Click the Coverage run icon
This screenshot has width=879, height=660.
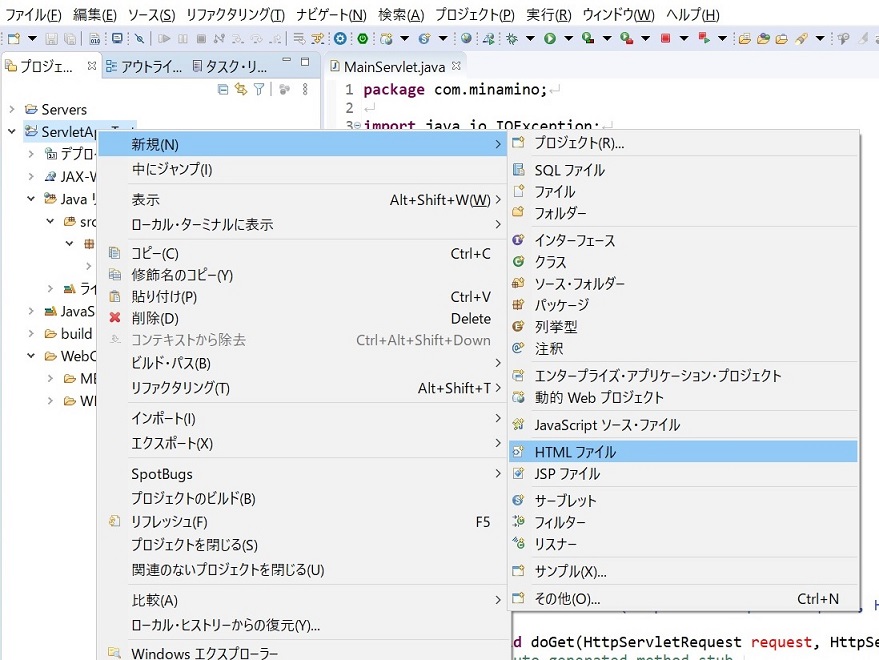tap(588, 38)
